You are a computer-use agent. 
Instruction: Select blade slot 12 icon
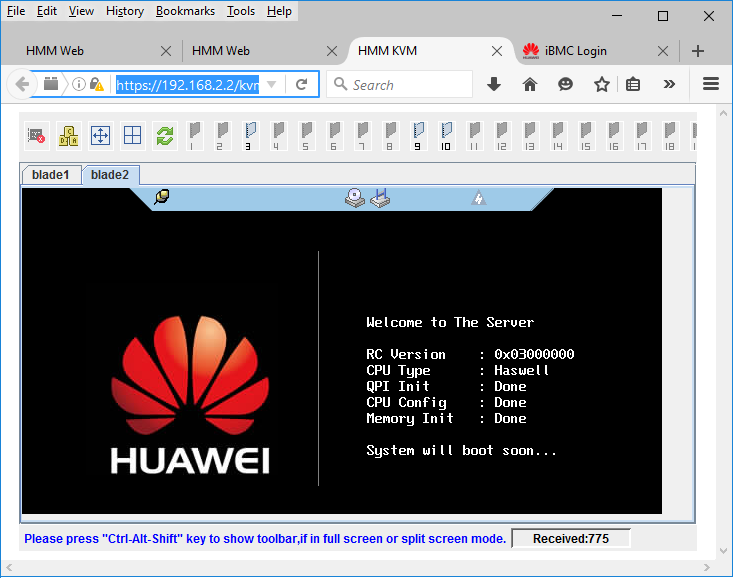click(x=502, y=136)
